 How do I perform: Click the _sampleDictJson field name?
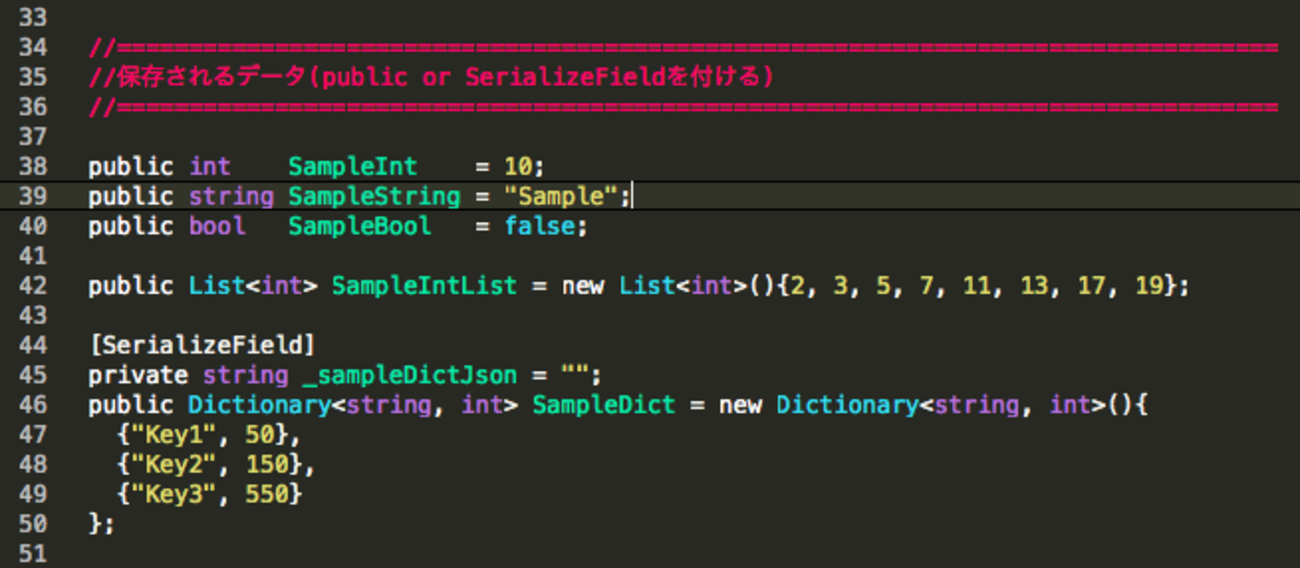[409, 375]
